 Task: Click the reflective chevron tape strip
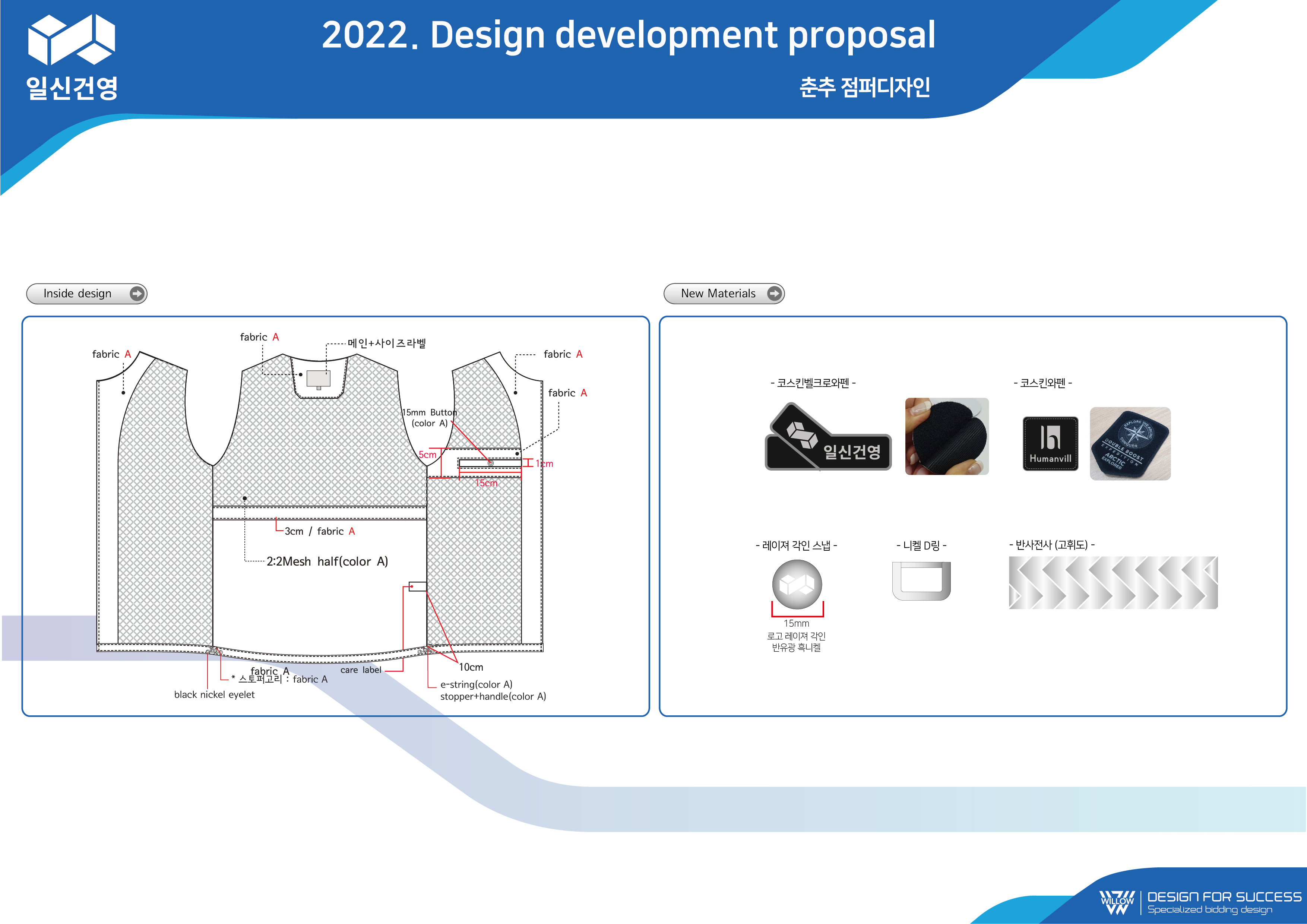pyautogui.click(x=1113, y=582)
